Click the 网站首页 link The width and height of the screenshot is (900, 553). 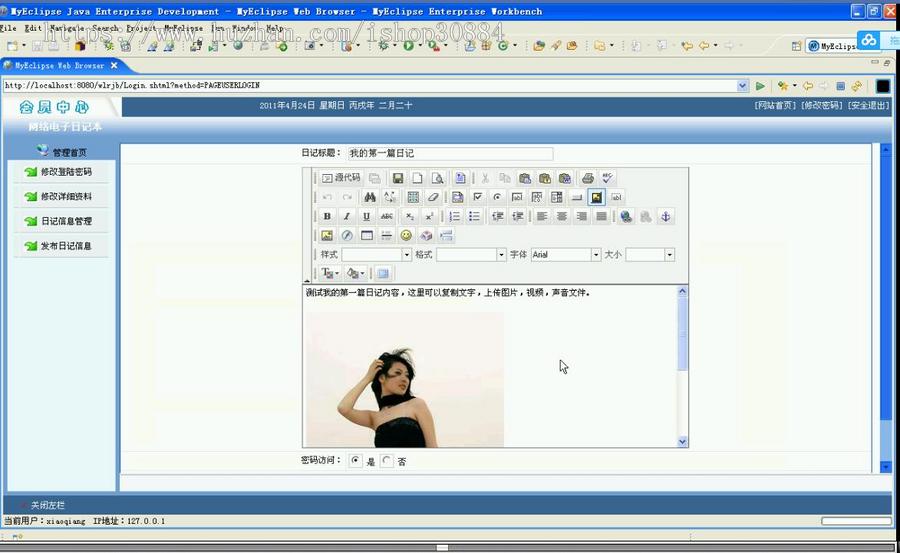click(x=775, y=105)
